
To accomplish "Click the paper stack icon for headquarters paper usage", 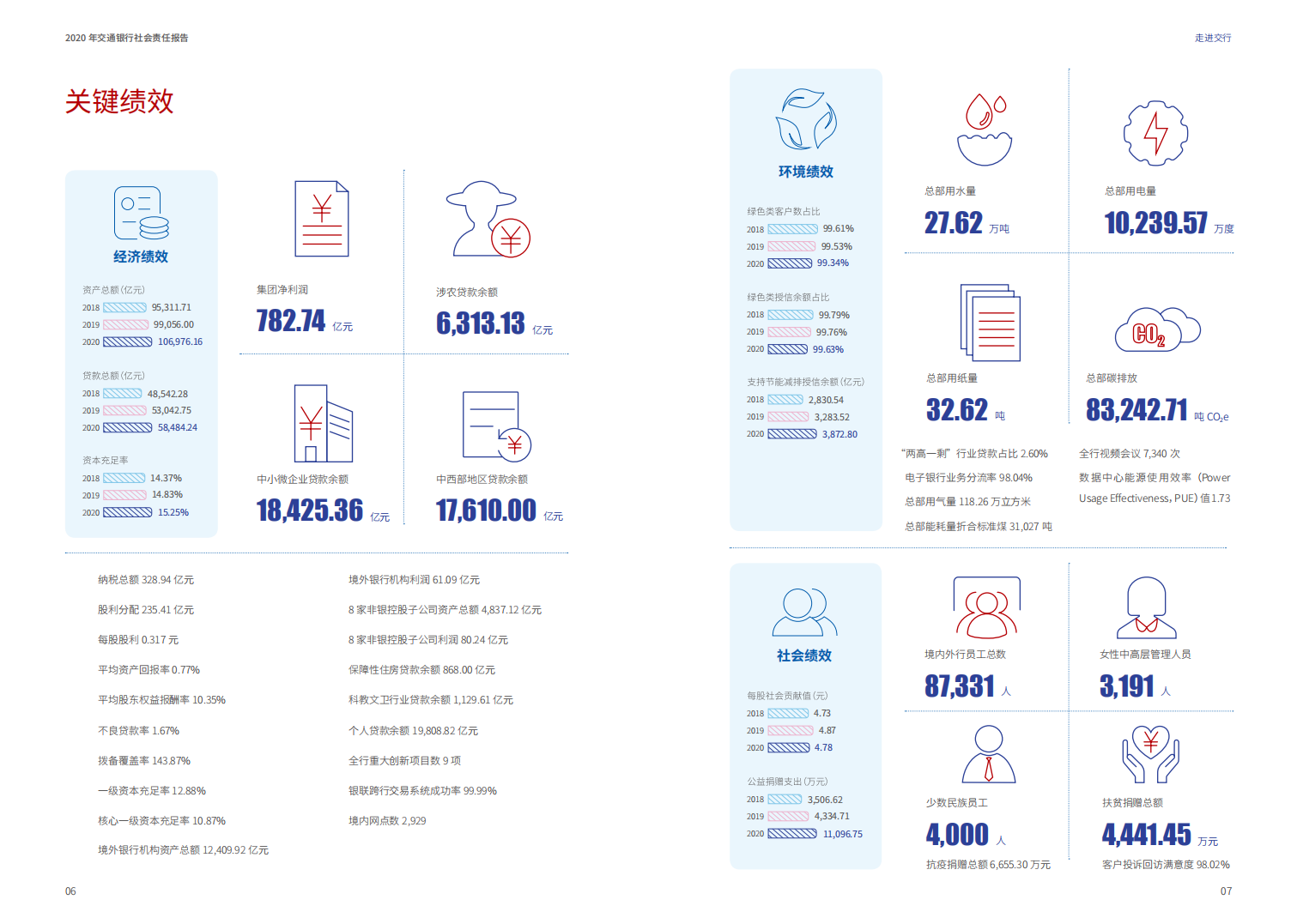I will coord(991,323).
